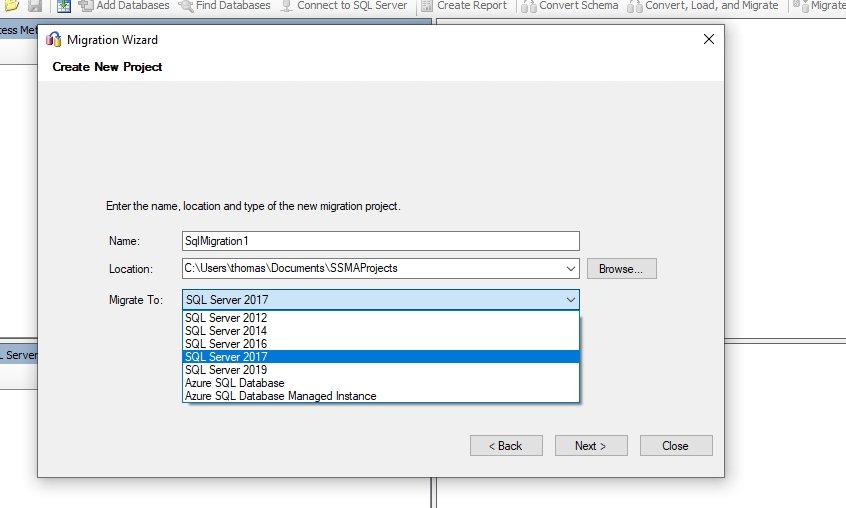Select Azure SQL Database Managed Instance
The height and width of the screenshot is (508, 846).
[x=280, y=396]
